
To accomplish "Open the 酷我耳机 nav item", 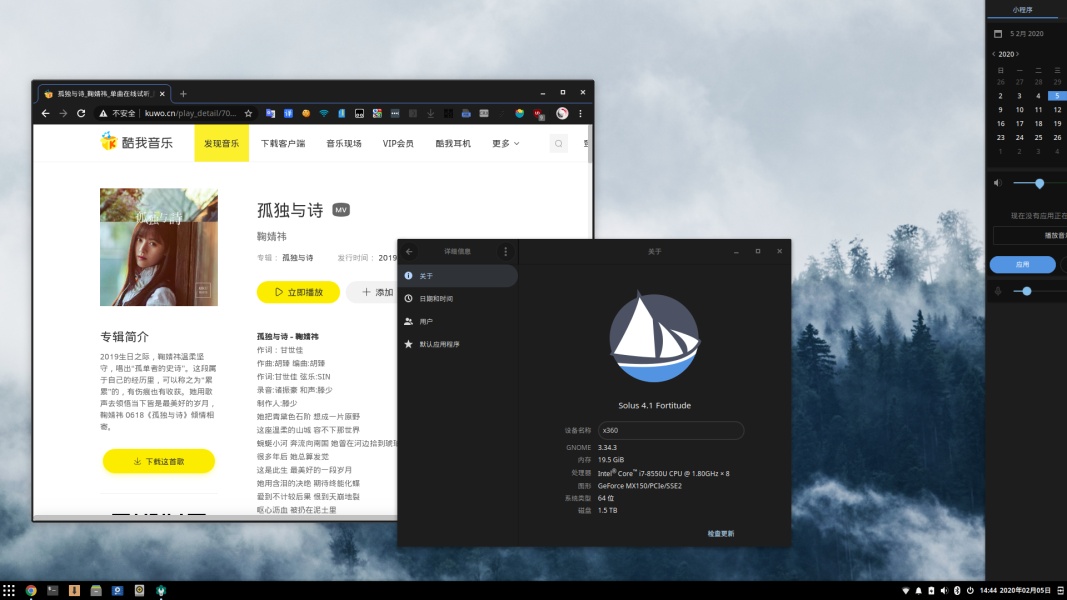I will point(453,144).
